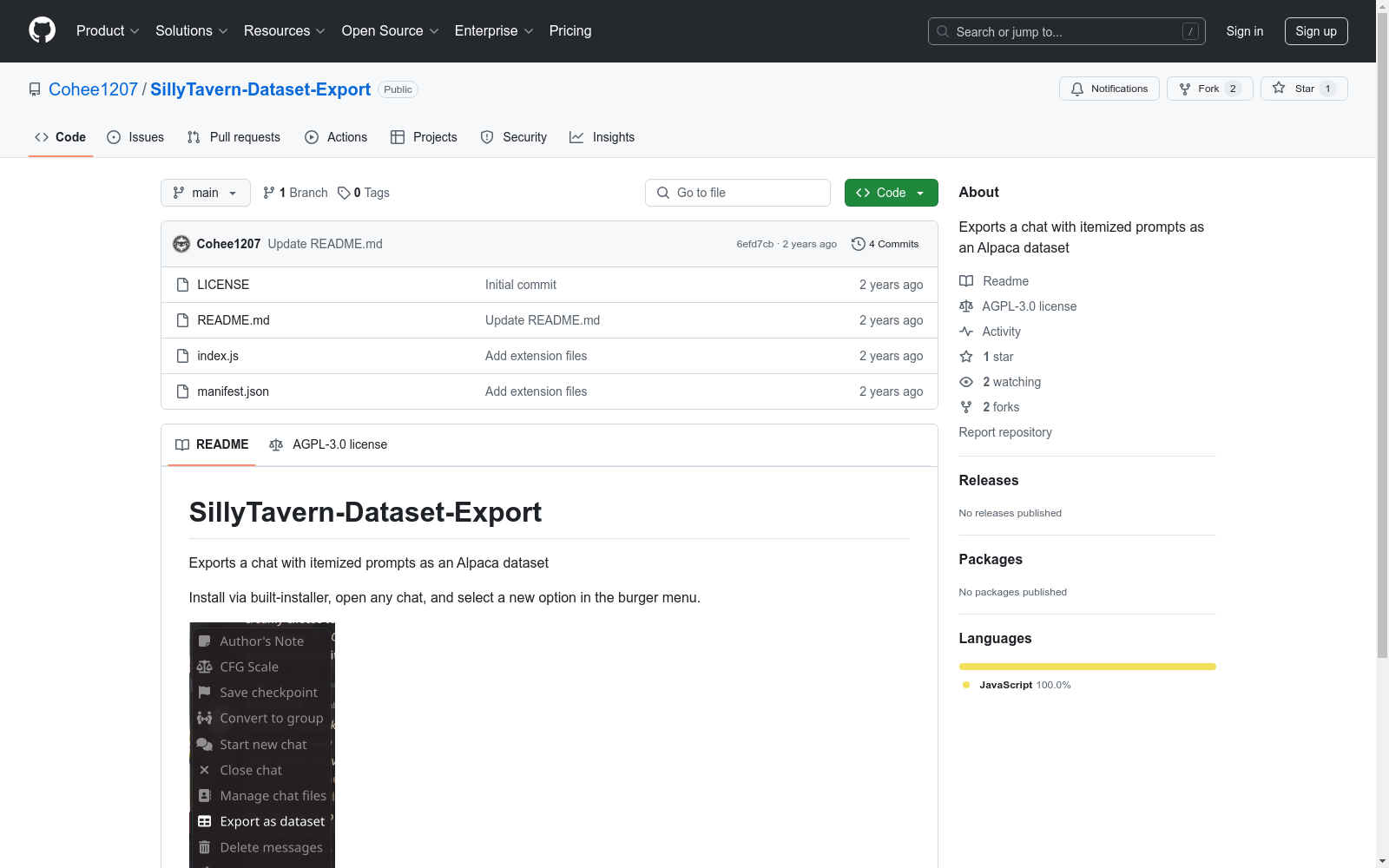
Task: Click the Pull requests tab icon
Action: tap(194, 137)
